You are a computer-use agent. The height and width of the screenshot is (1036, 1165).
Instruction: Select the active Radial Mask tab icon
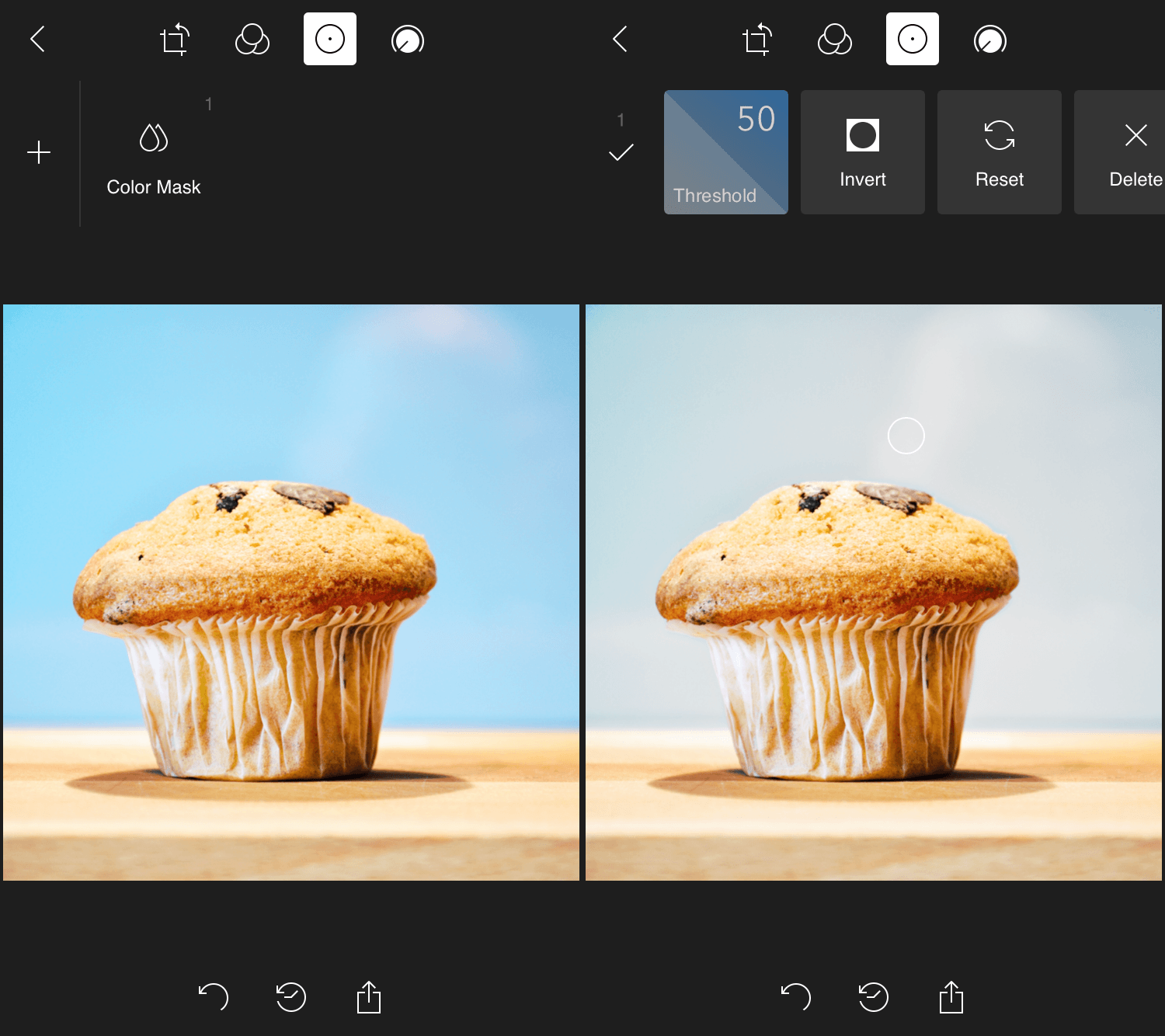[x=912, y=40]
